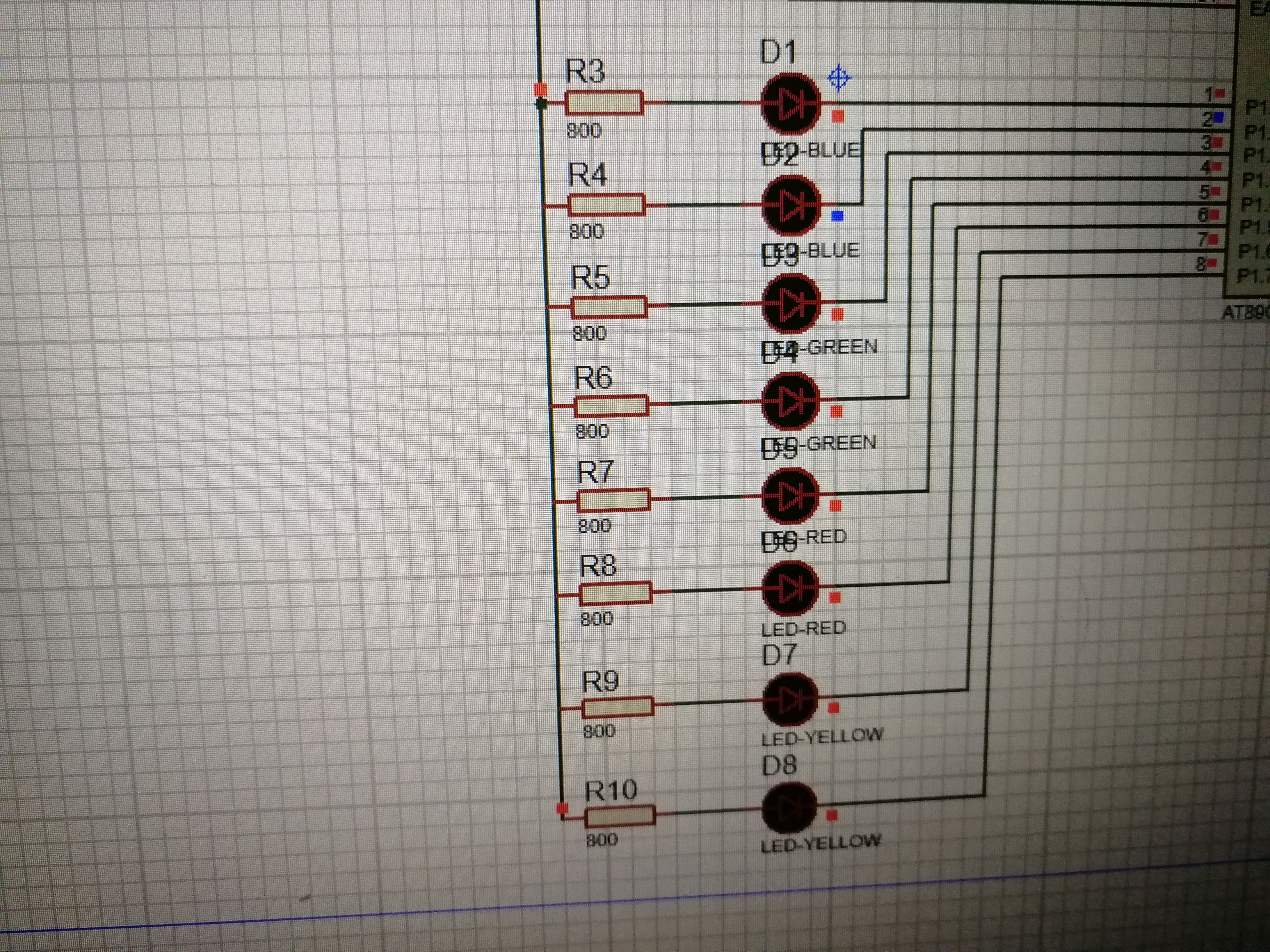Click the D2 LED-BLUE diode
The image size is (1270, 952).
coord(791,205)
